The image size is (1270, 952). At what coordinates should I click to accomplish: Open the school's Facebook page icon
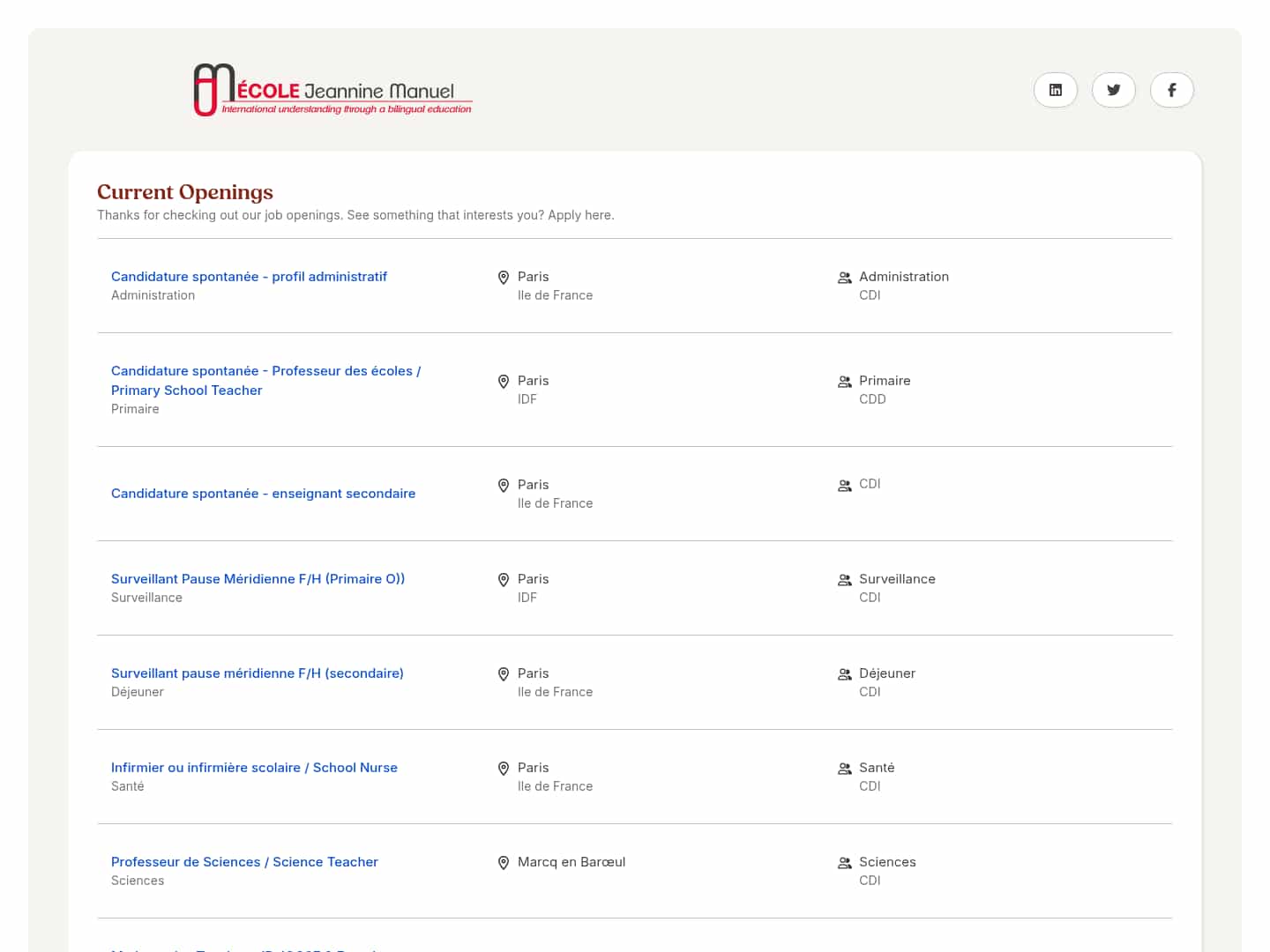click(x=1171, y=90)
